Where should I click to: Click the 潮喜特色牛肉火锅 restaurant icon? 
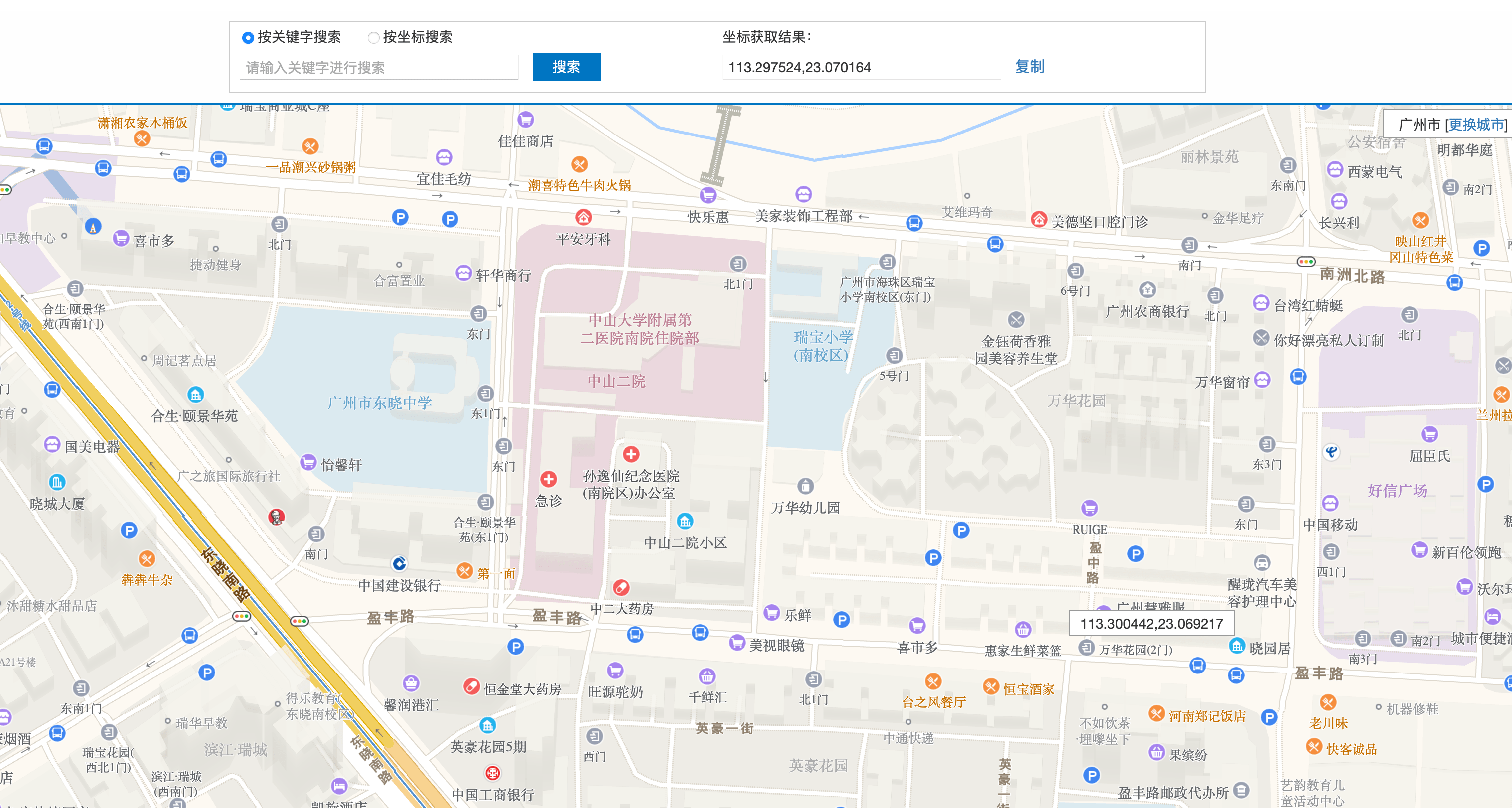pyautogui.click(x=579, y=164)
